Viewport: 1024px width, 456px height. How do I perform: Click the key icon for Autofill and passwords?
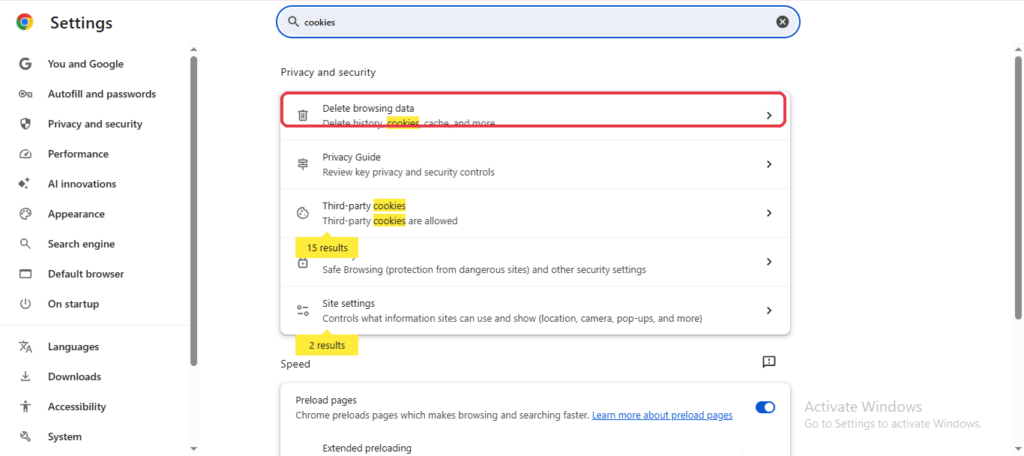pyautogui.click(x=25, y=94)
